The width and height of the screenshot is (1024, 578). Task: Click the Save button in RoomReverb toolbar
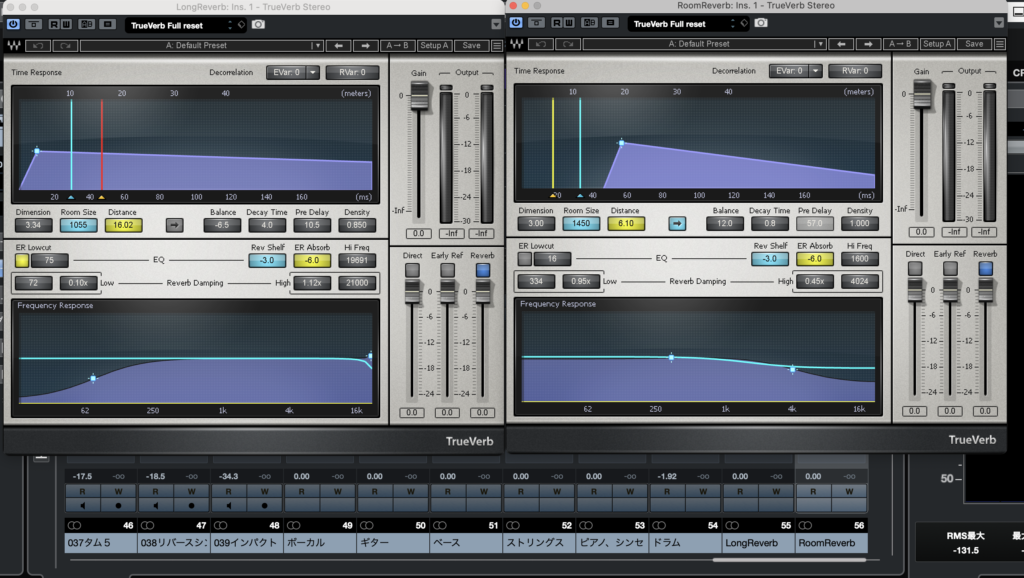pyautogui.click(x=974, y=45)
